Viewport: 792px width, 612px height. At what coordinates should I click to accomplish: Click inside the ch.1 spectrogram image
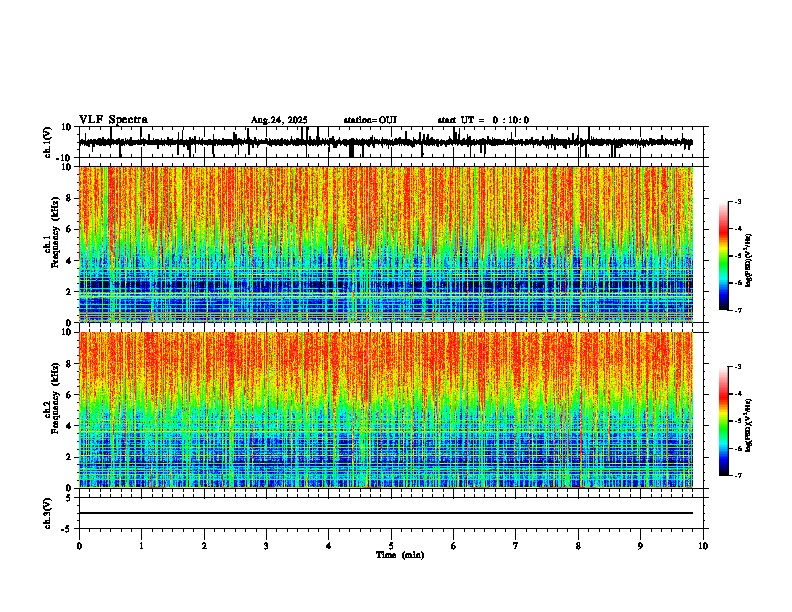pyautogui.click(x=386, y=244)
